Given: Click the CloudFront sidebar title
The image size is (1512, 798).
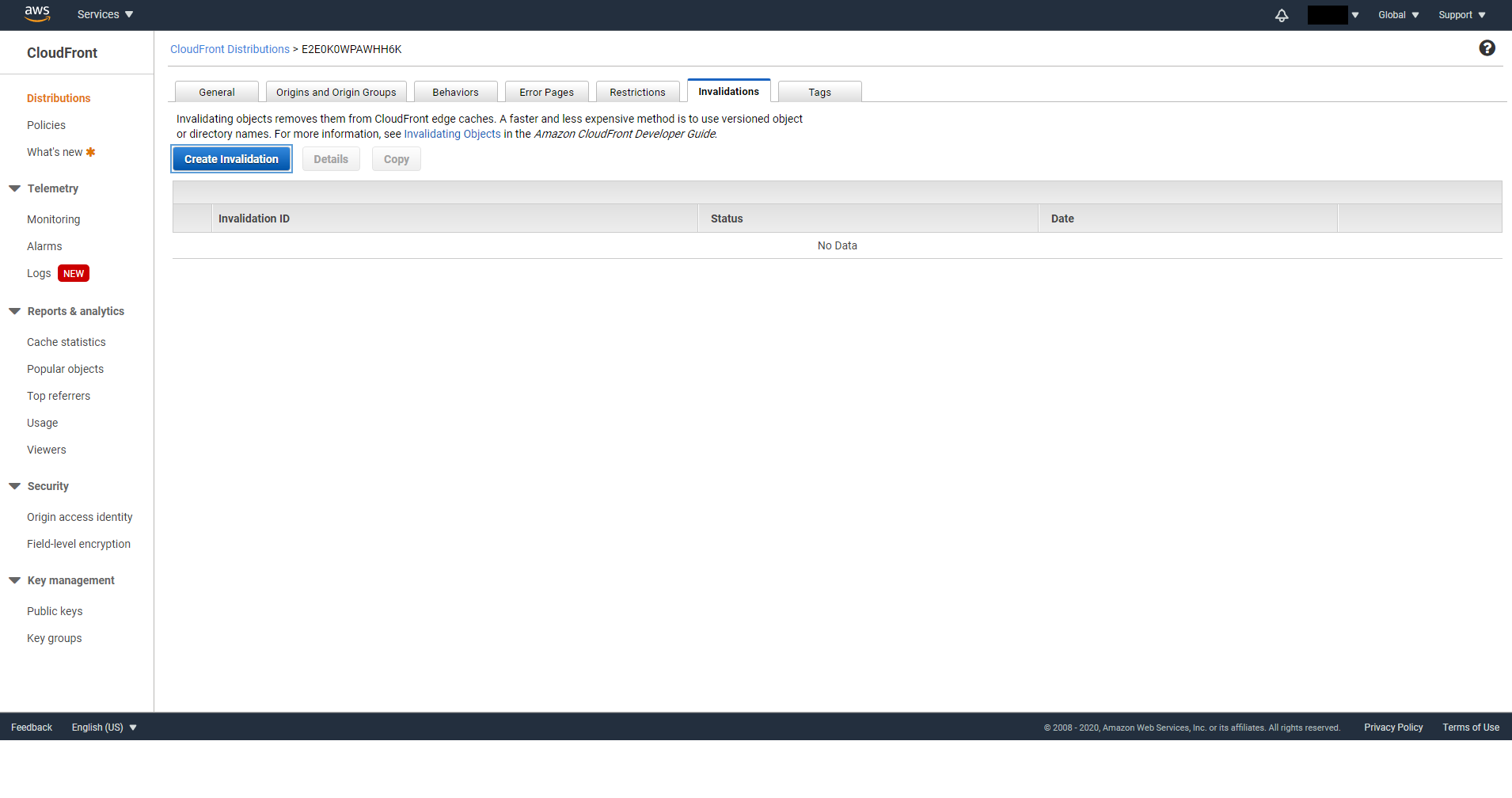Looking at the screenshot, I should [x=62, y=53].
